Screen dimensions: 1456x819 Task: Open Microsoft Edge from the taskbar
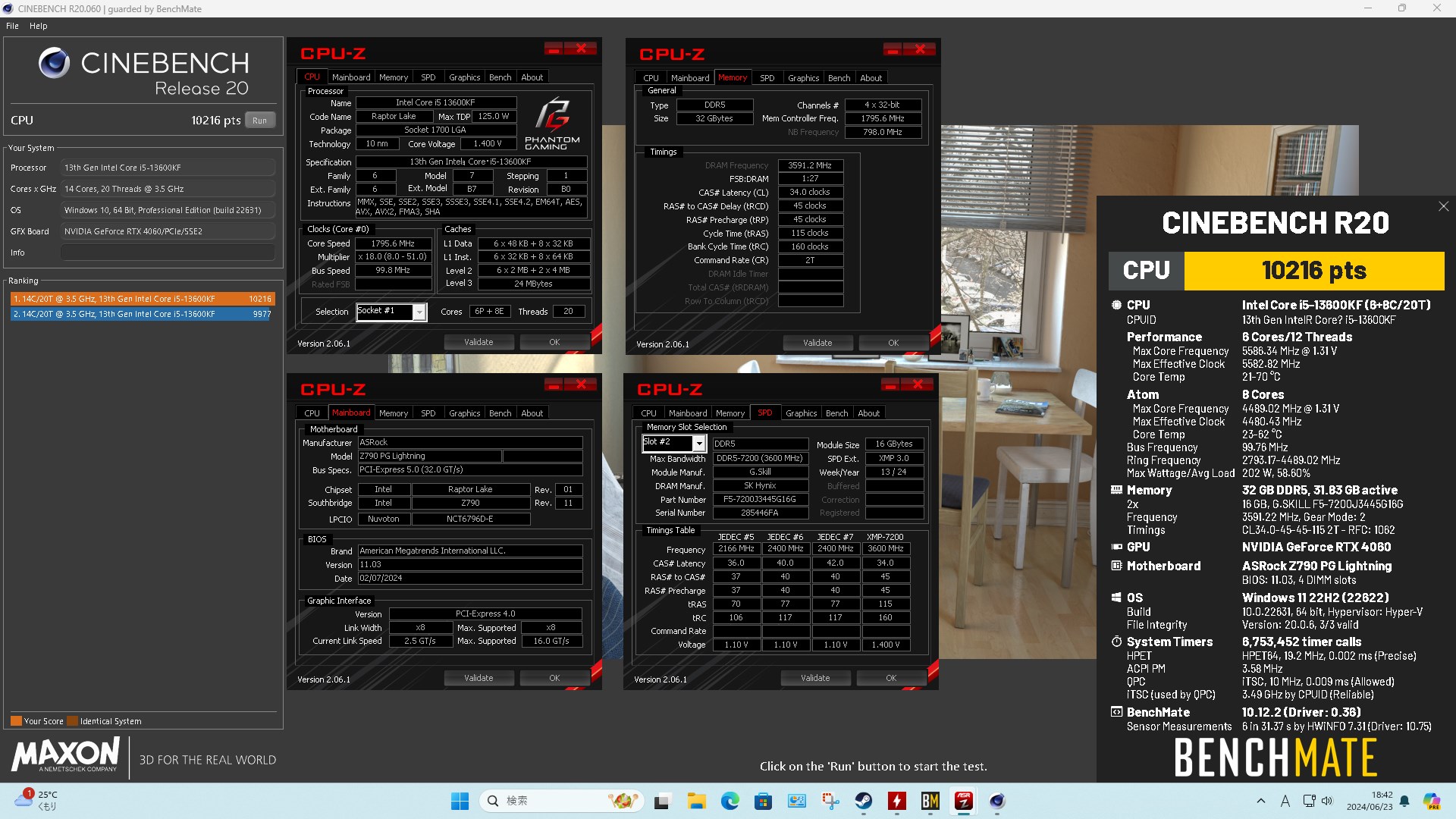tap(730, 801)
